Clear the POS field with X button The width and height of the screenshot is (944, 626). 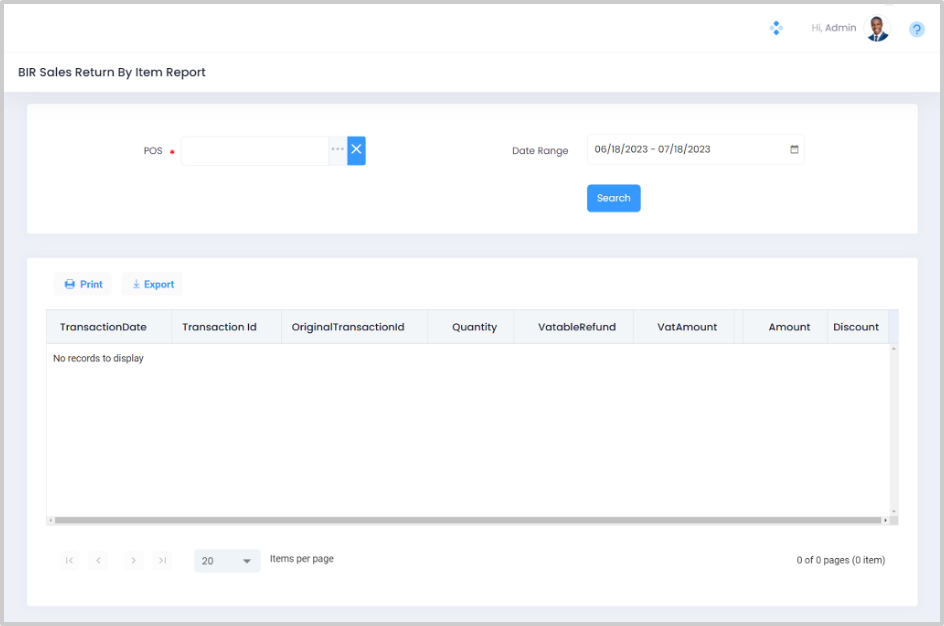357,150
